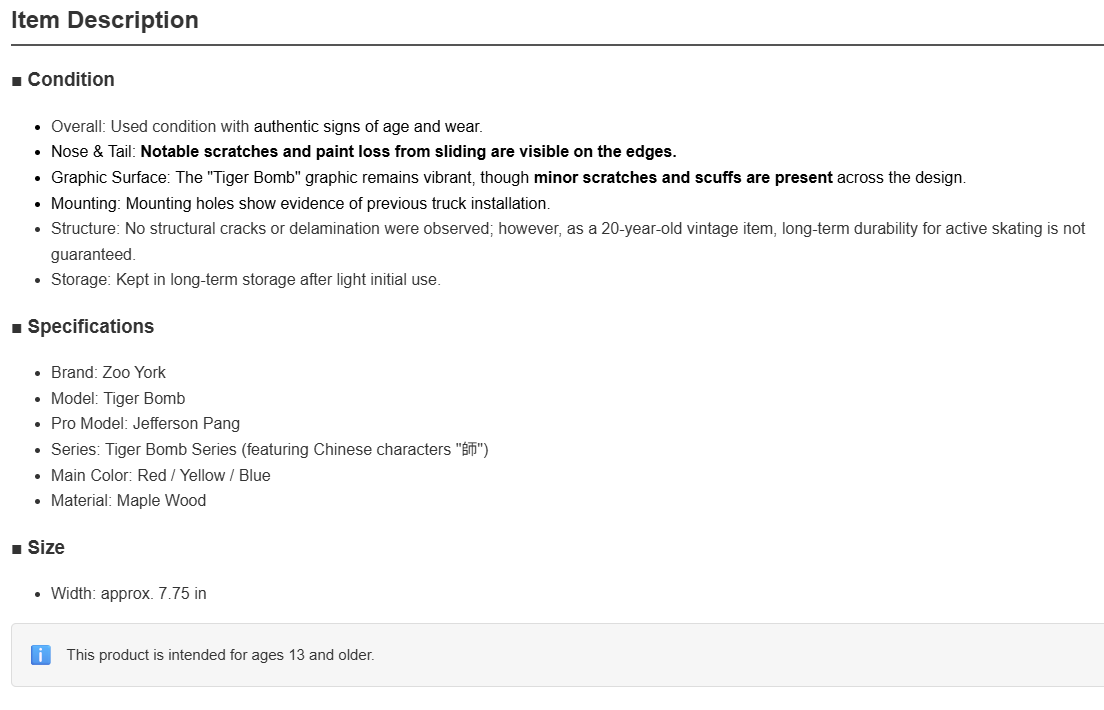The height and width of the screenshot is (710, 1104).
Task: Click Main Color: Red / Yellow / Blue
Action: (x=161, y=475)
